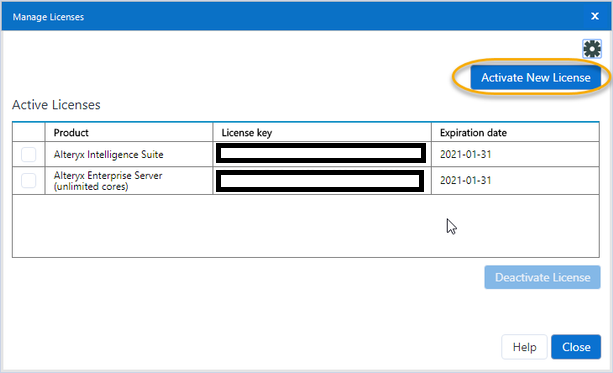Viewport: 613px width, 373px height.
Task: Open the Help button
Action: [524, 347]
